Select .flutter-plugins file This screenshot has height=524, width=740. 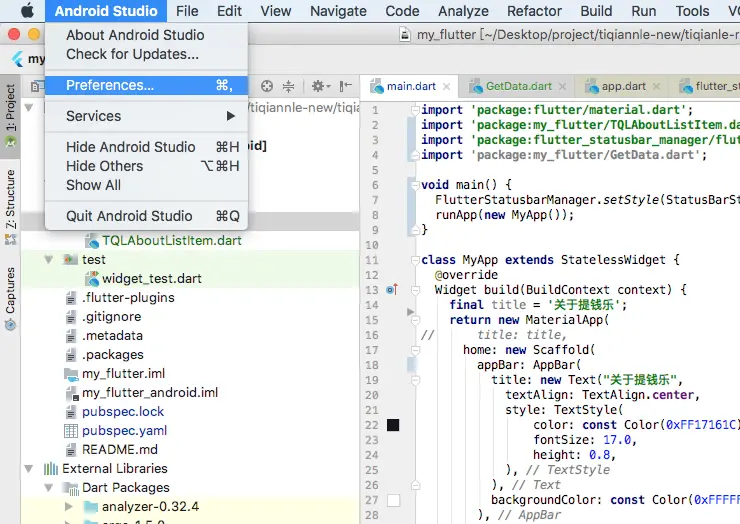[x=128, y=297]
